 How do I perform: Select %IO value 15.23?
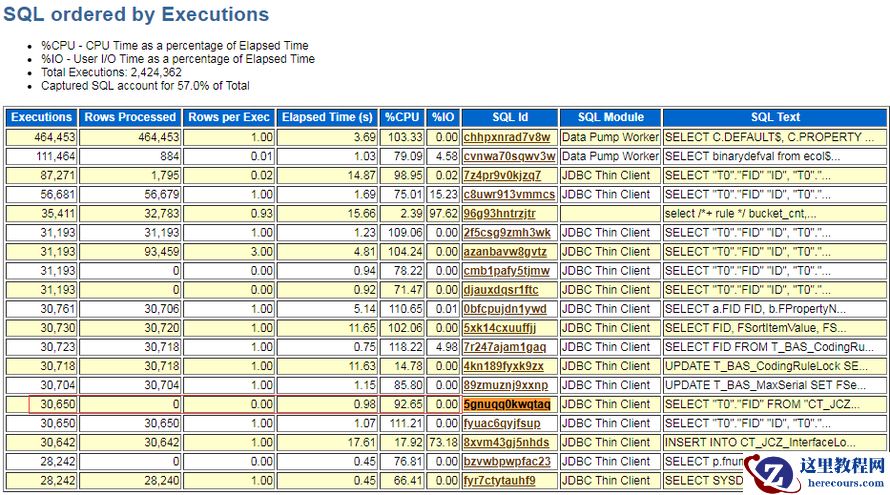443,195
